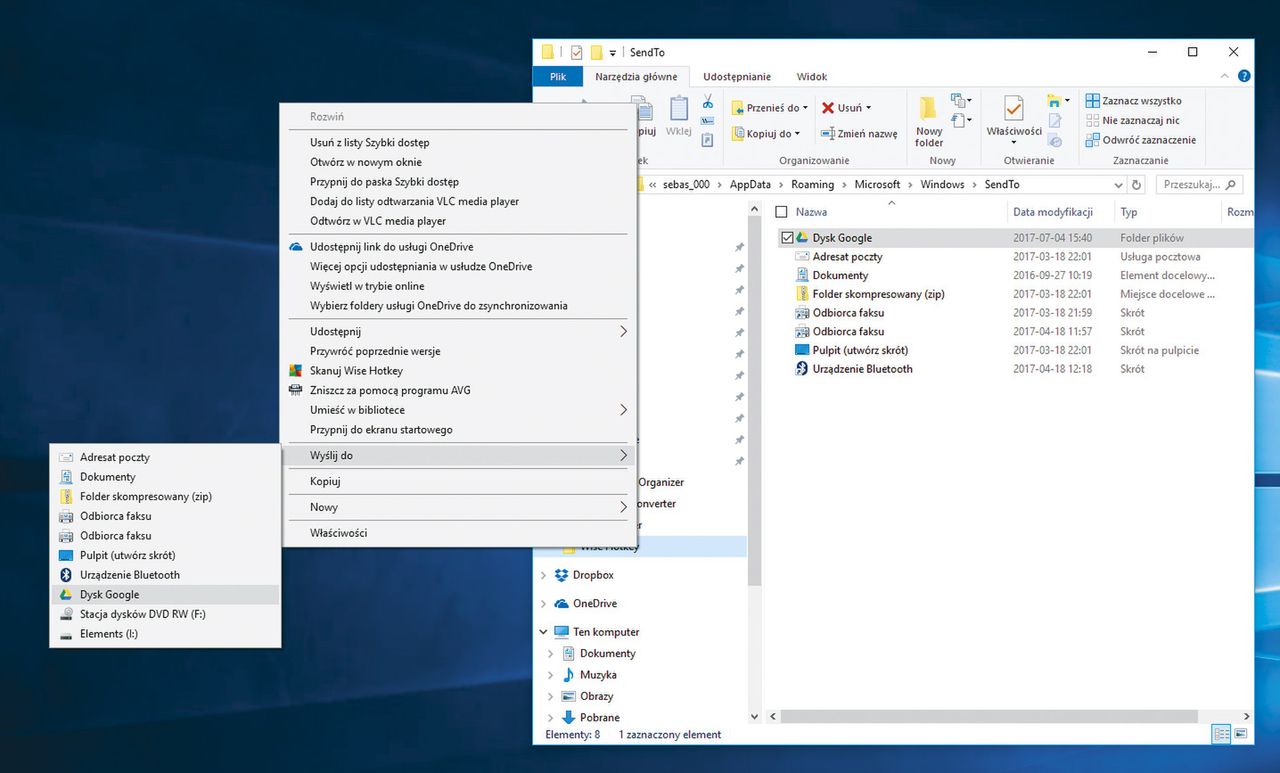Open Właściwości checkmark icon in ribbon
Screen dimensions: 1280x773
1014,108
